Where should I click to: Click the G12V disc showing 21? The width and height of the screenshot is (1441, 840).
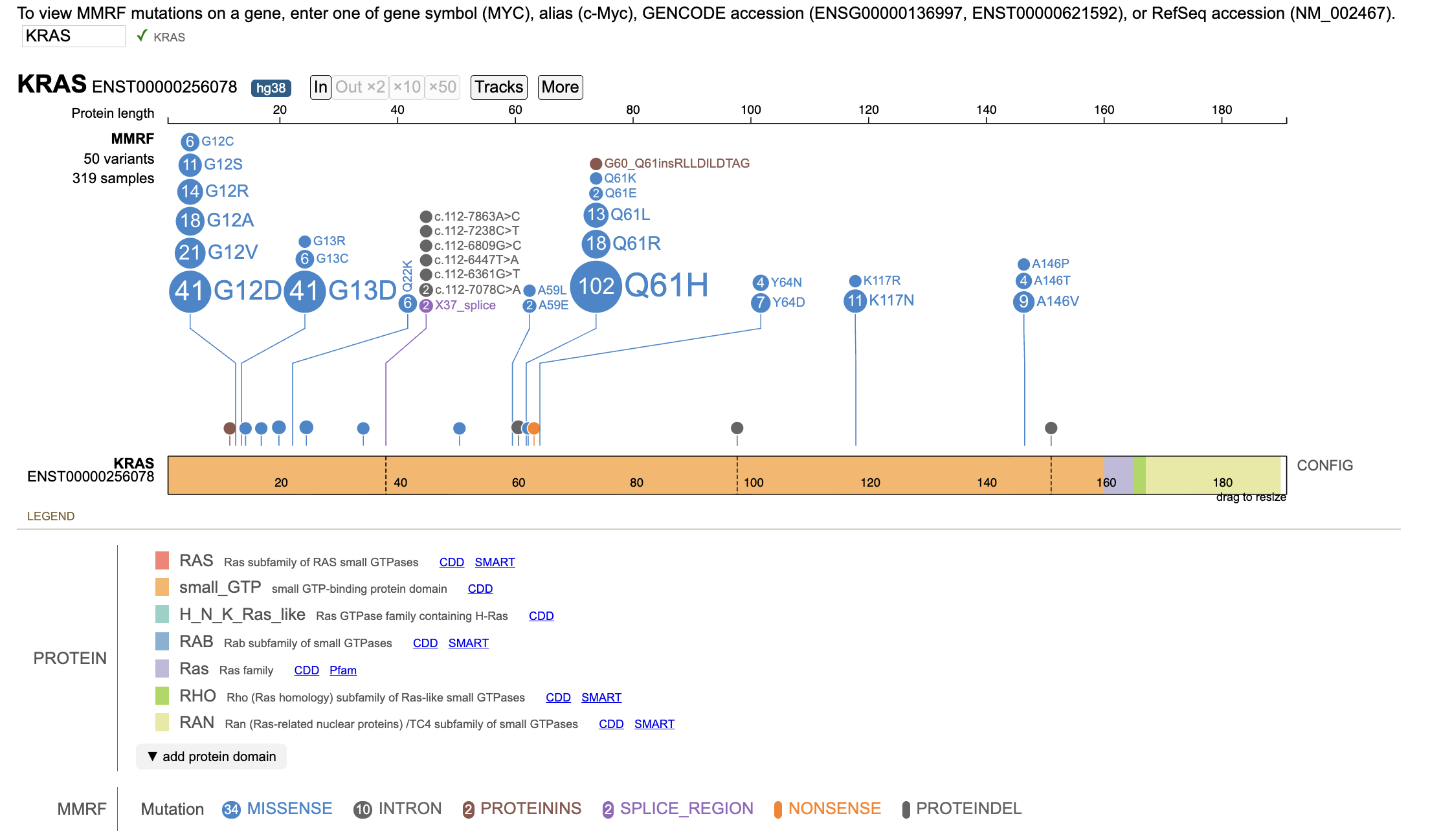click(x=190, y=252)
